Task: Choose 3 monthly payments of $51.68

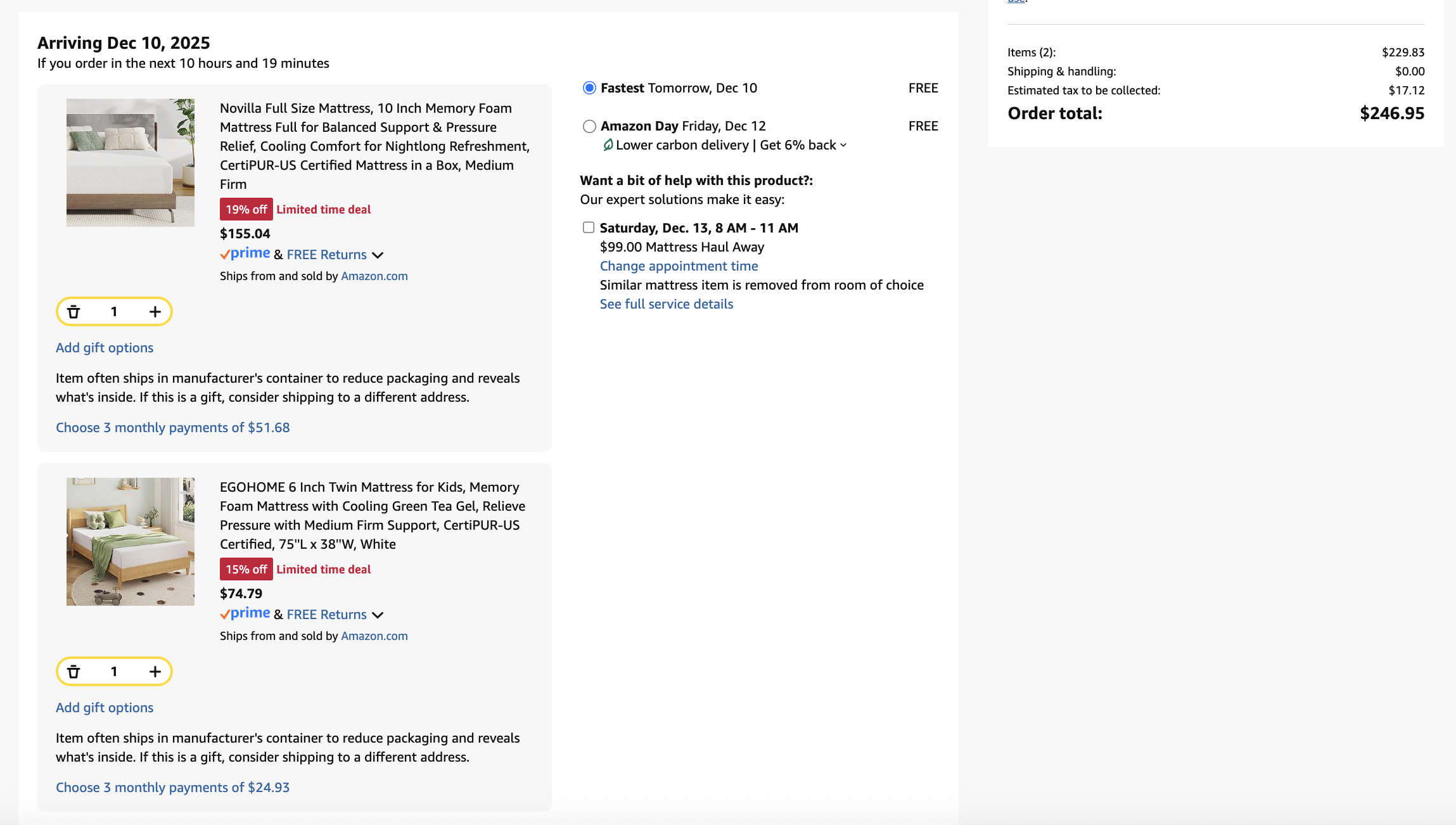Action: click(172, 428)
